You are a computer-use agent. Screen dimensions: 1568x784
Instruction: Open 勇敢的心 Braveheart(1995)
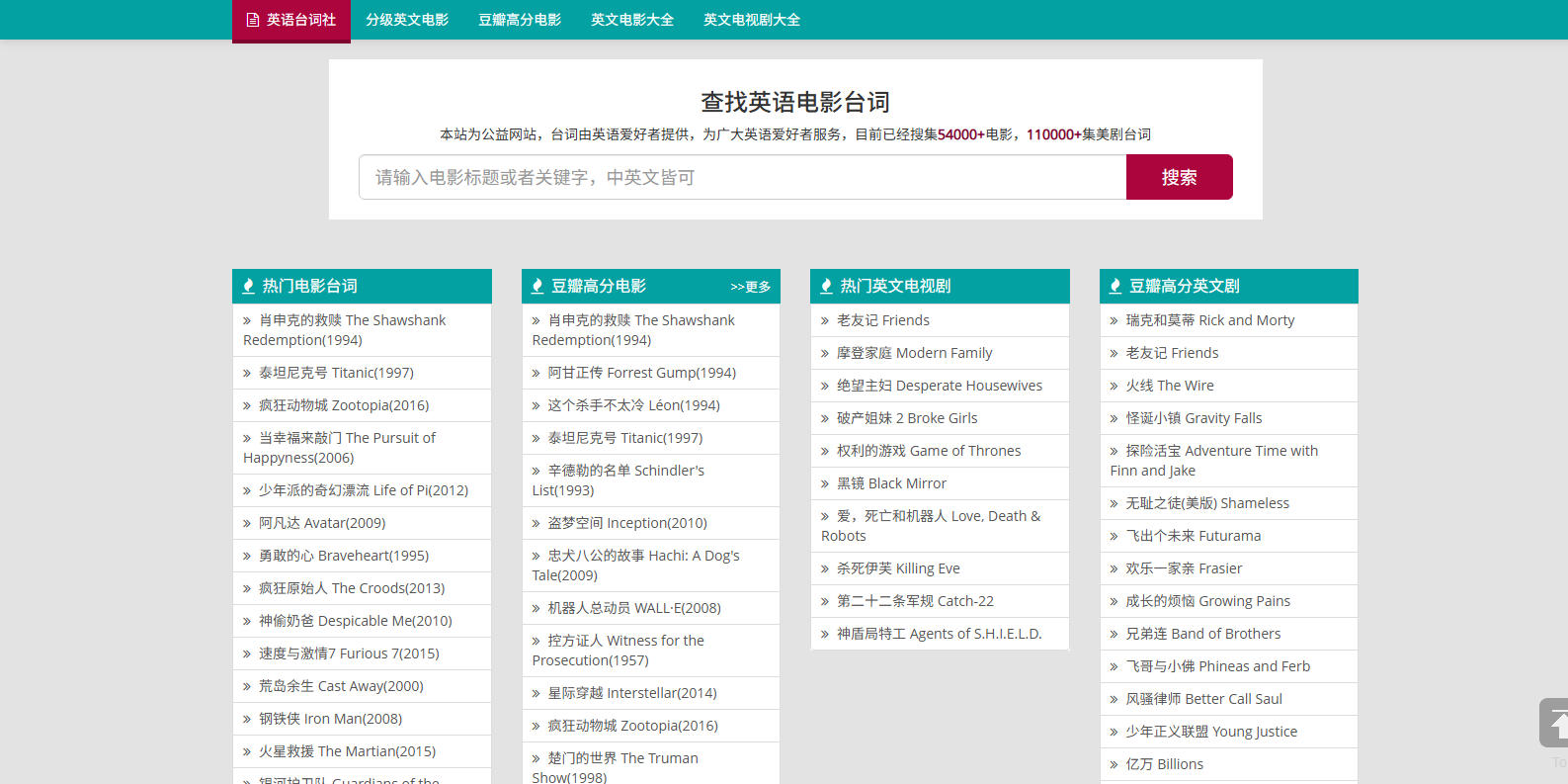pos(344,556)
